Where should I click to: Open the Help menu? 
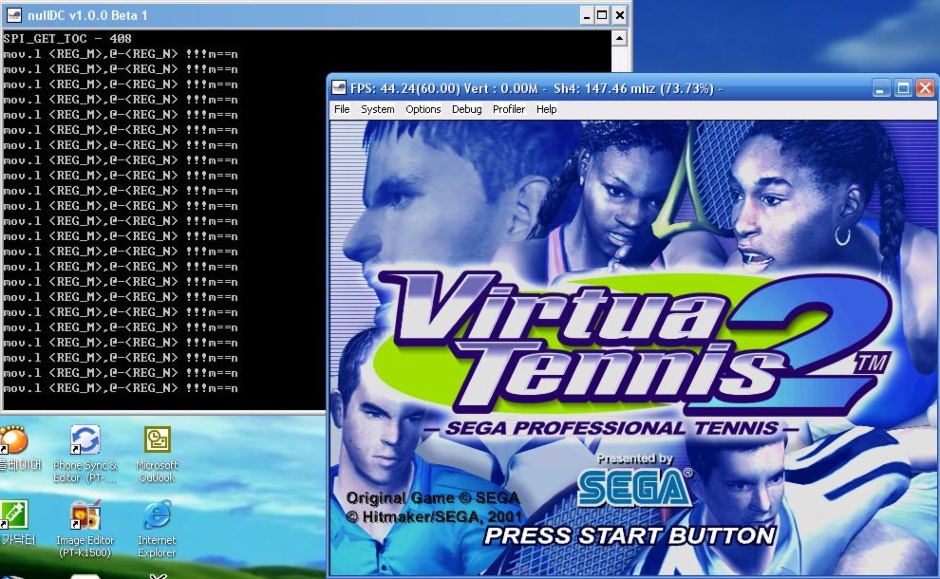coord(546,109)
